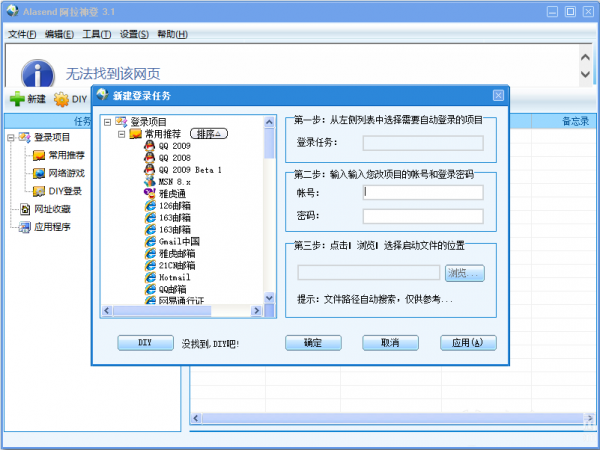Click the 雅虎邮箱 IE icon
Viewport: 600px width, 450px height.
150,253
